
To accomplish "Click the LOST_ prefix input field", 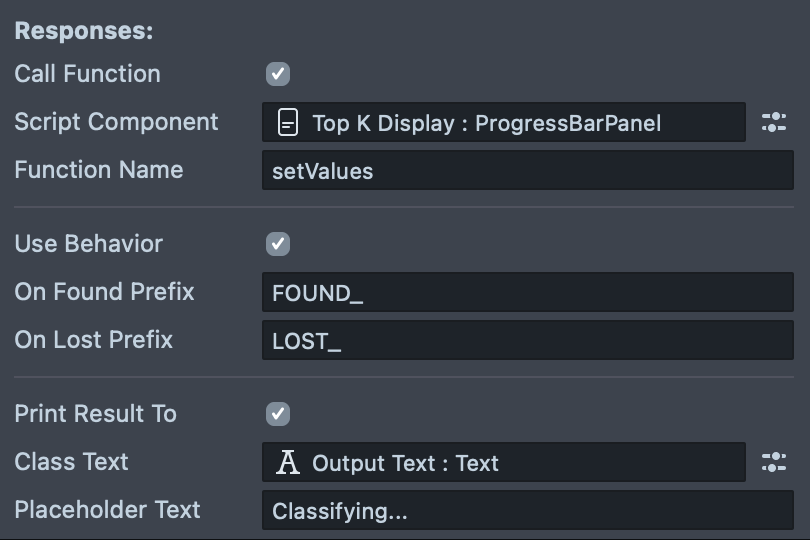I will pos(527,341).
